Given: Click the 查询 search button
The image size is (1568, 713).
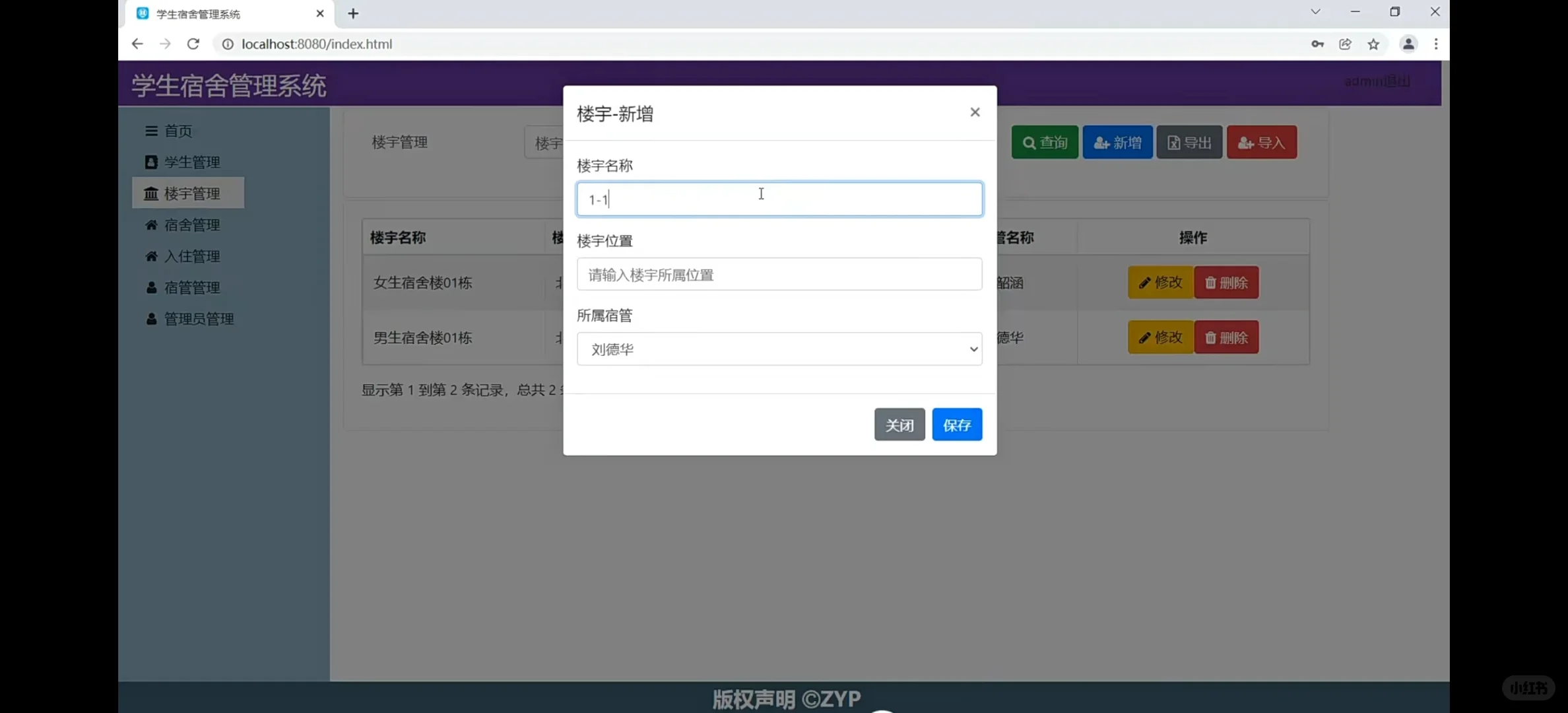Looking at the screenshot, I should [1044, 142].
